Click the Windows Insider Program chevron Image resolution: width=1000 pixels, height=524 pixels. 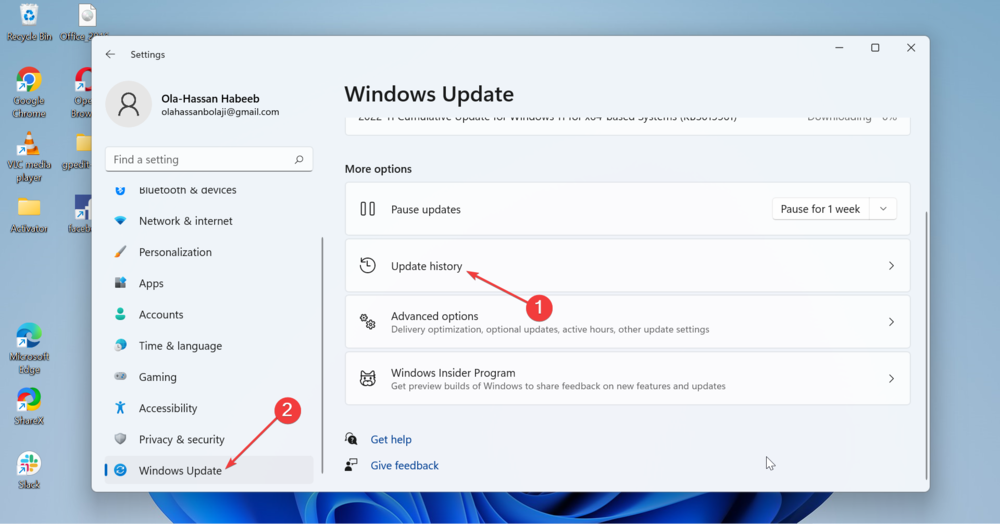coord(892,379)
